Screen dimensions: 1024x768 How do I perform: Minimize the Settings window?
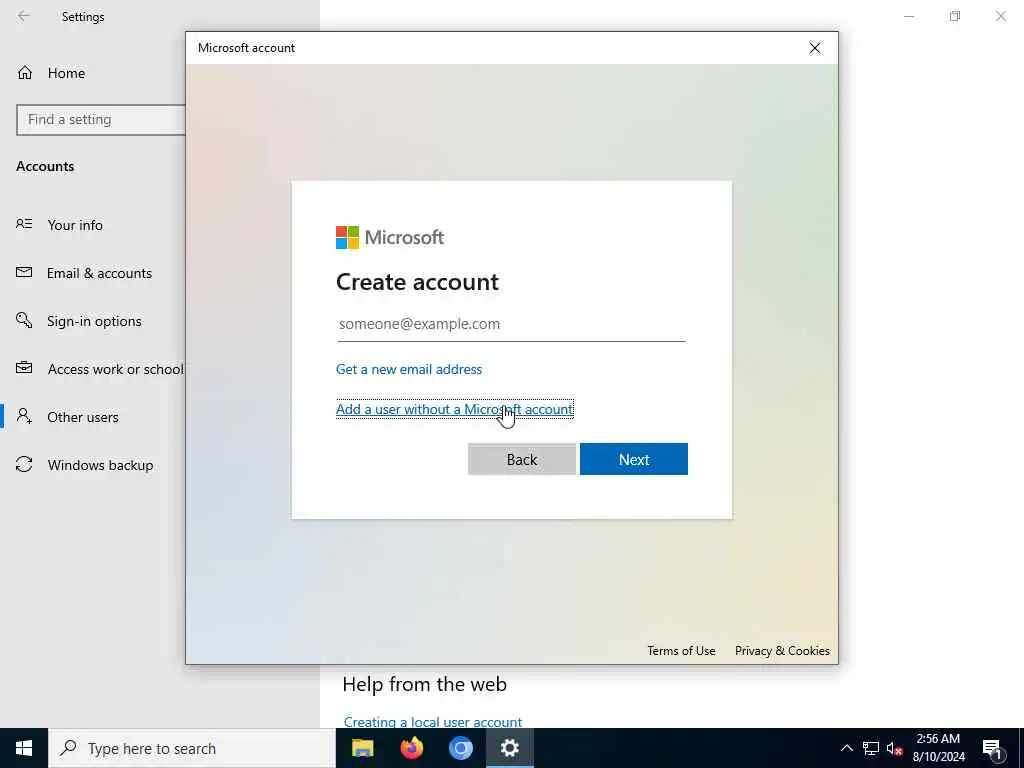coord(908,16)
